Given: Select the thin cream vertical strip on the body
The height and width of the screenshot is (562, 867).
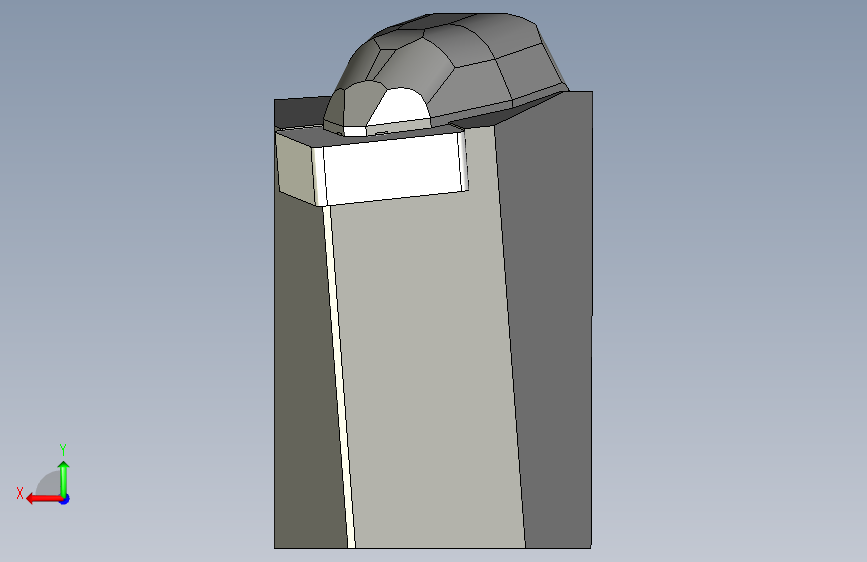Looking at the screenshot, I should click(x=340, y=376).
